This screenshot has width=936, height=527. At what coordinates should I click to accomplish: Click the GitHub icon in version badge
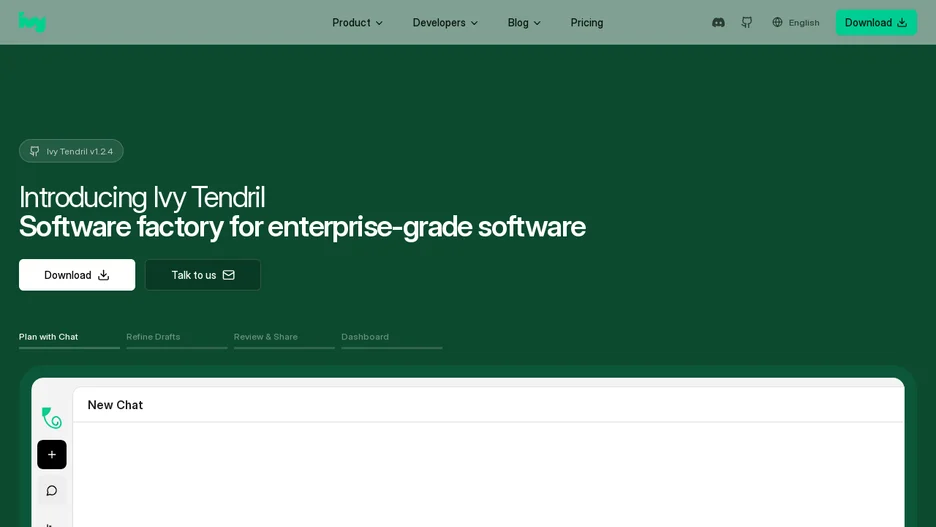click(35, 151)
